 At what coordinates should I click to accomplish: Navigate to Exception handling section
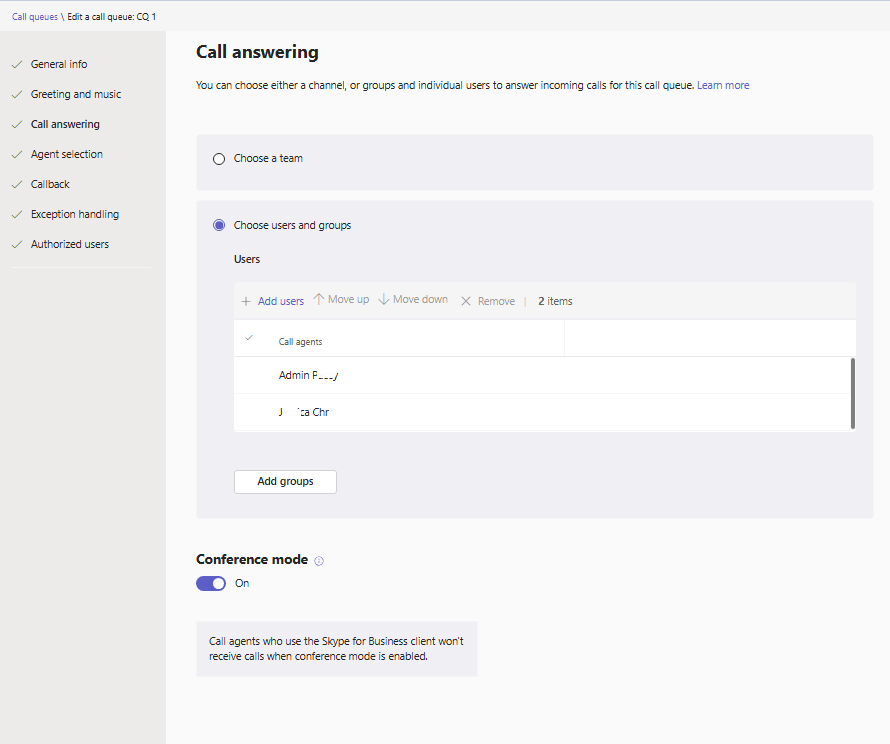pyautogui.click(x=75, y=214)
